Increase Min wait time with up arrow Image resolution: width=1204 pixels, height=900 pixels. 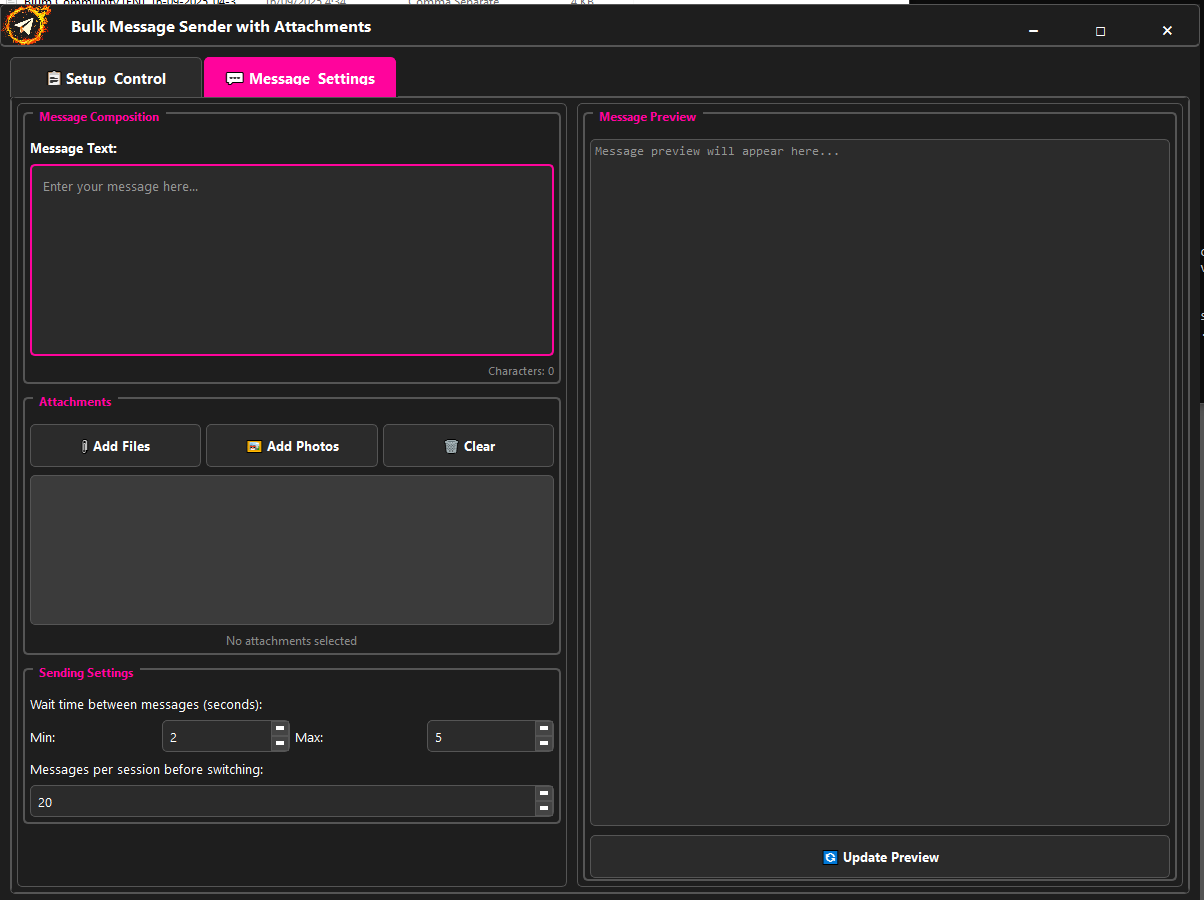(280, 729)
